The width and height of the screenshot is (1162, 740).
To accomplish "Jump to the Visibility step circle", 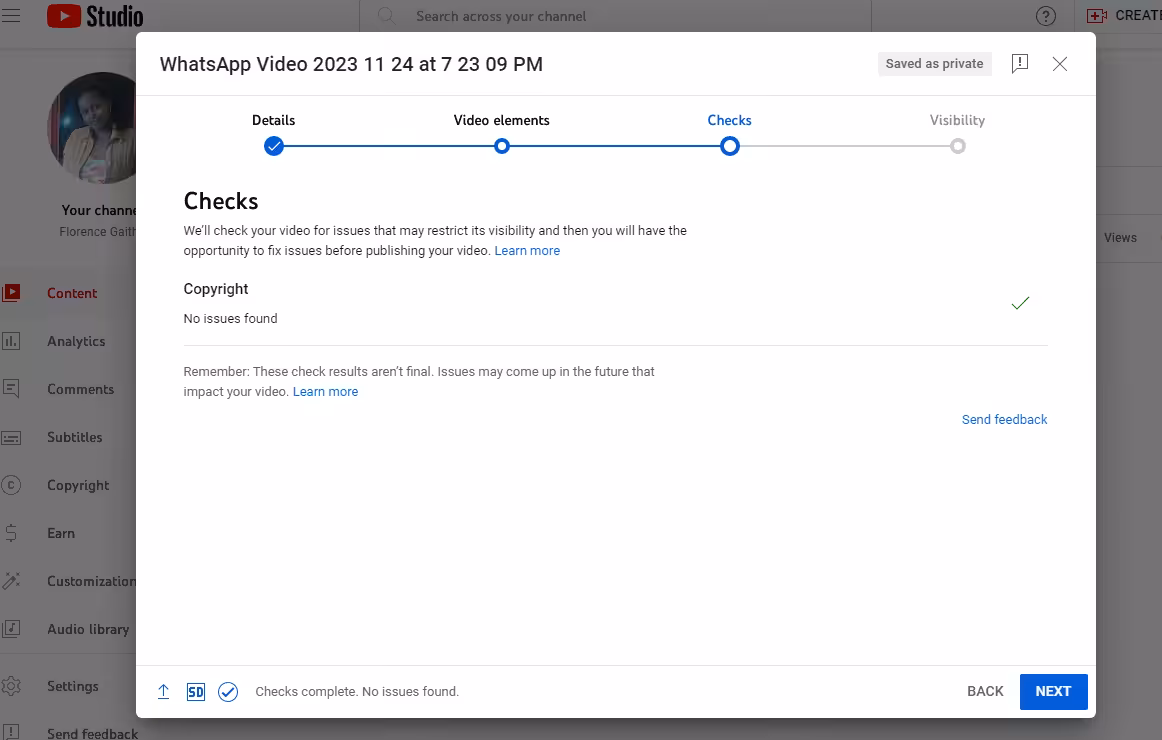I will tap(957, 147).
